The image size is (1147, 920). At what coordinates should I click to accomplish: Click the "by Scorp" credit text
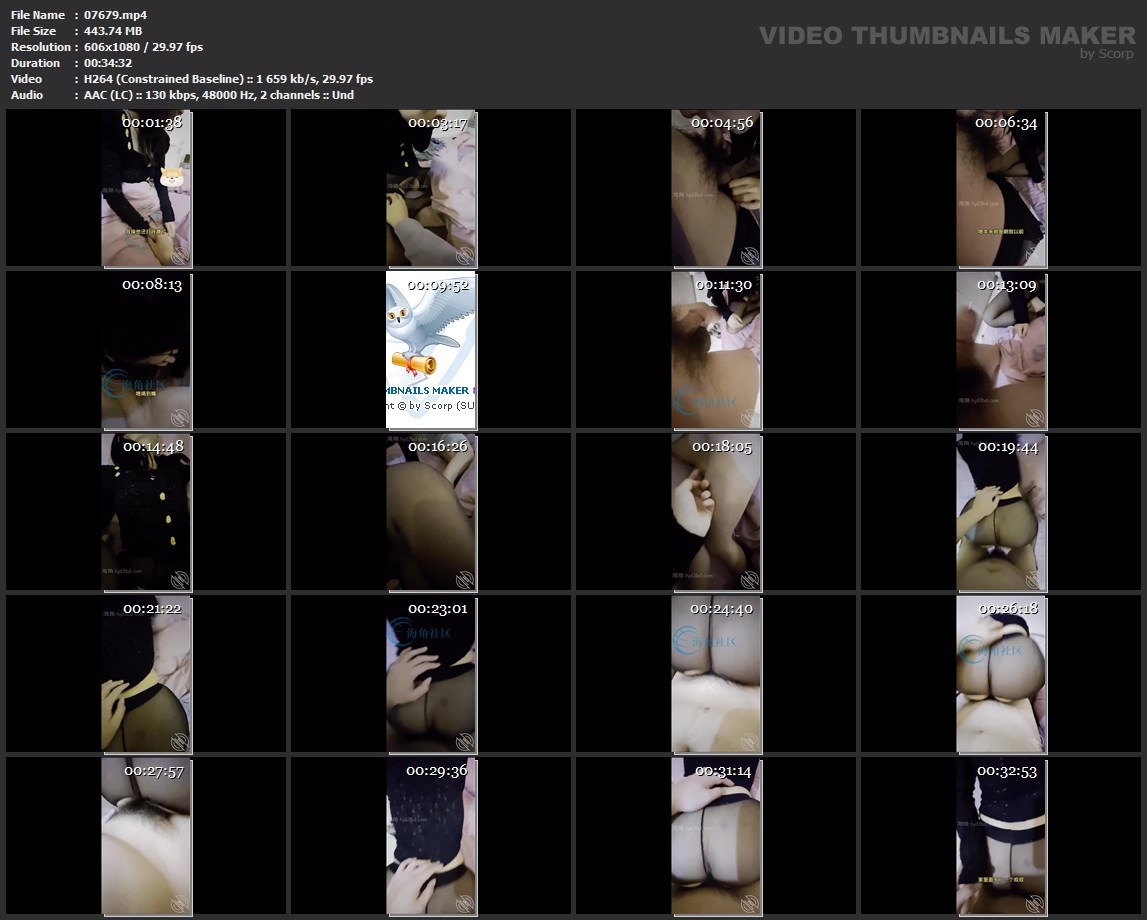click(1106, 54)
